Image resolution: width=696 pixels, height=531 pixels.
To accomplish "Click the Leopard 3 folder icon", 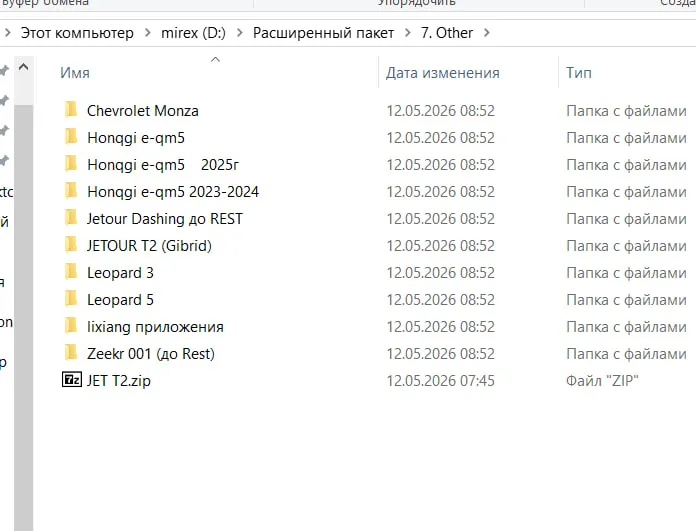I will 71,272.
